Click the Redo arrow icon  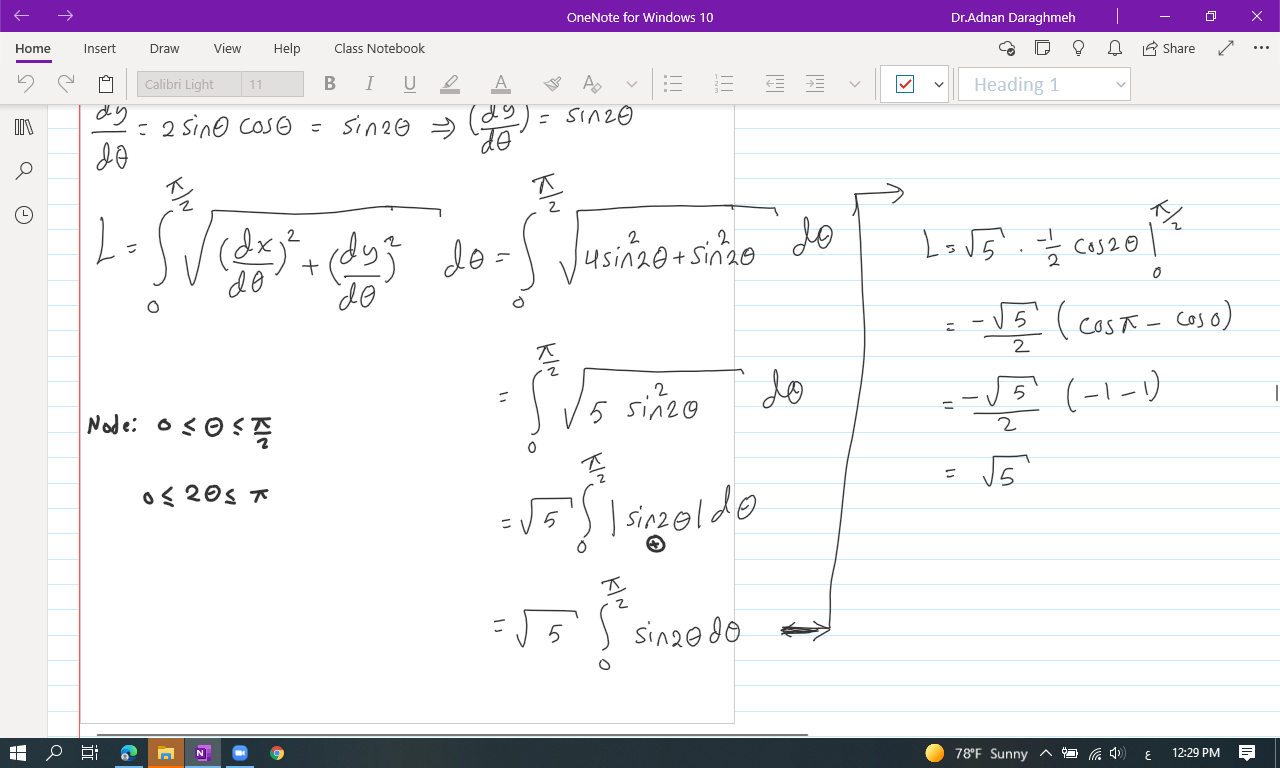tap(66, 84)
